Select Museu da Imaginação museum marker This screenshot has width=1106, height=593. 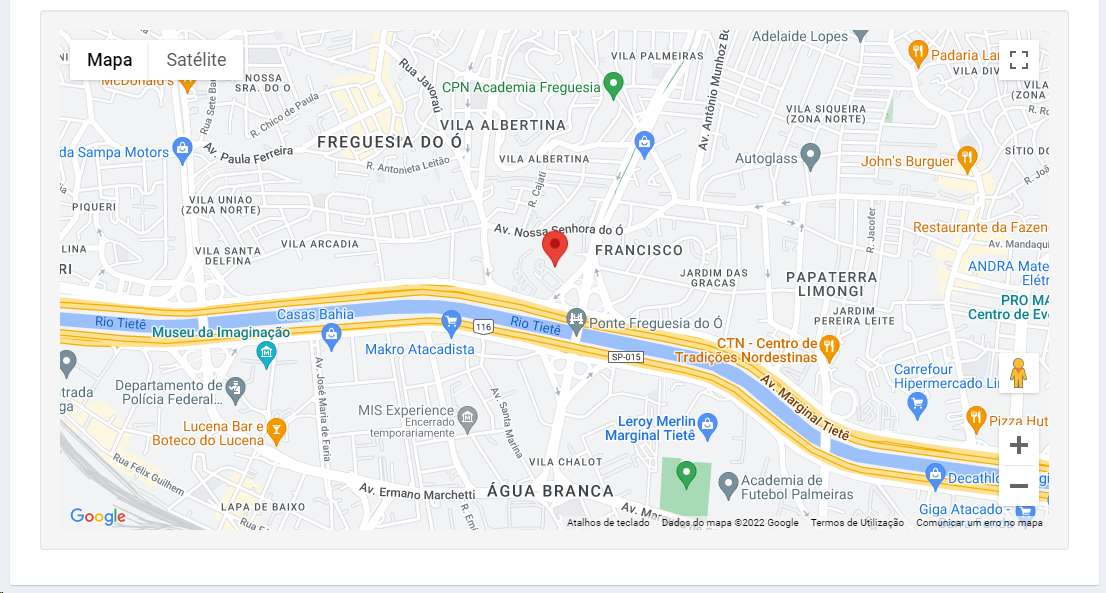coord(266,354)
